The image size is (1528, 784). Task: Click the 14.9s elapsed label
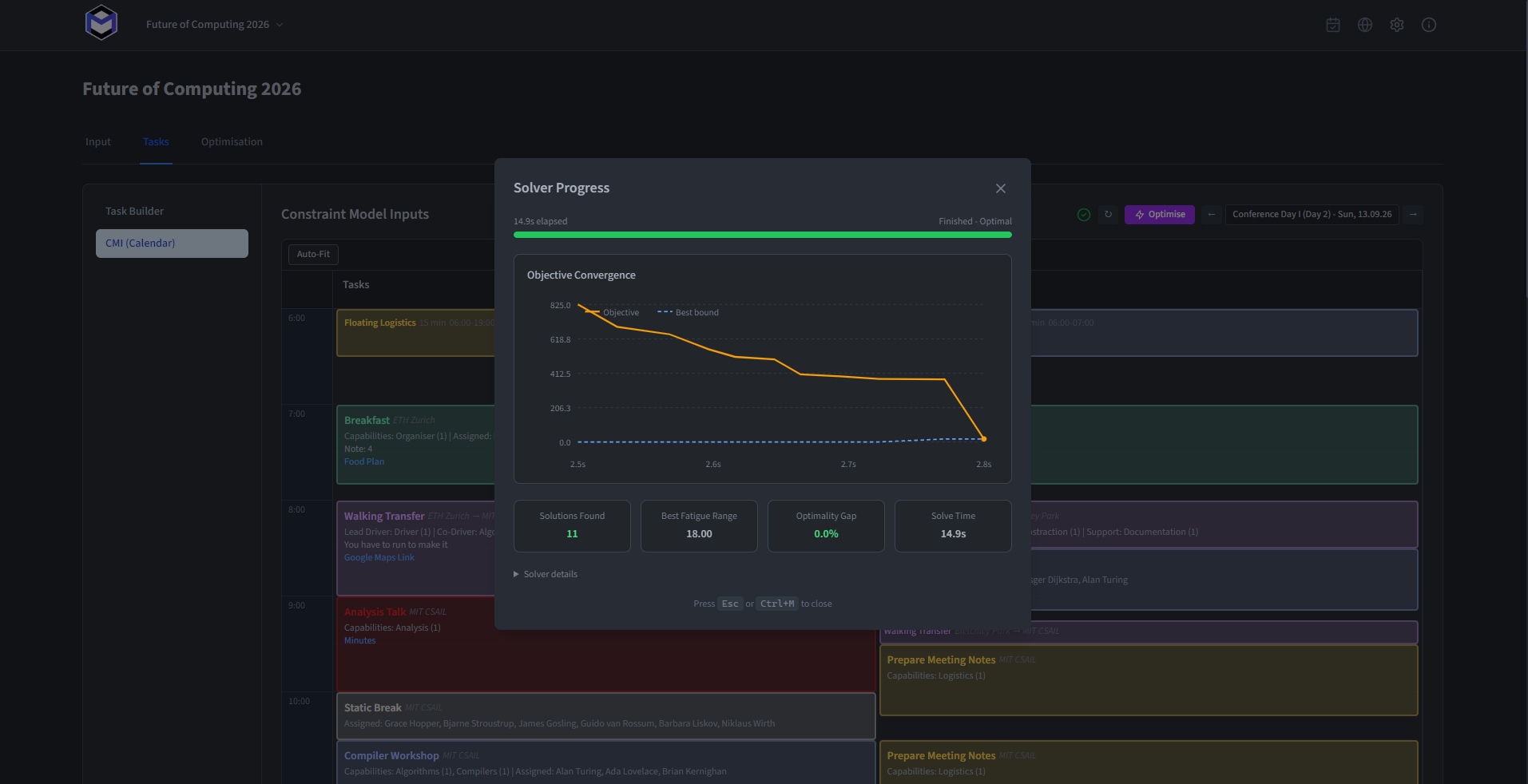541,221
